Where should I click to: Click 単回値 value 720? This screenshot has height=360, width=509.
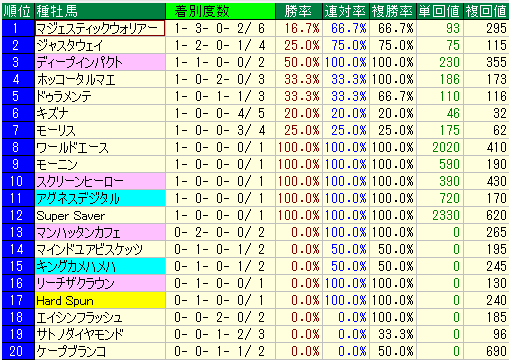[440, 198]
